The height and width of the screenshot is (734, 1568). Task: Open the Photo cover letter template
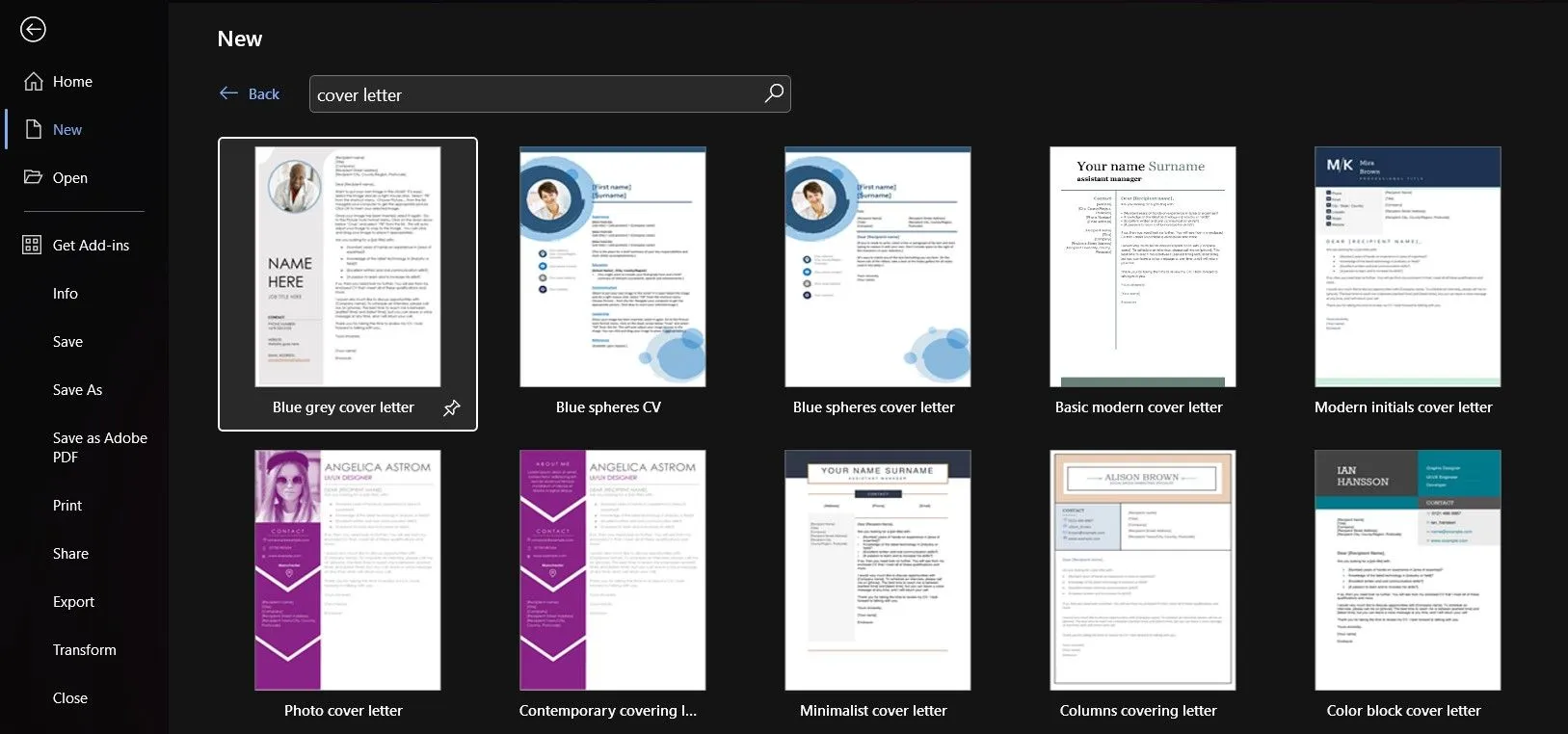(347, 570)
